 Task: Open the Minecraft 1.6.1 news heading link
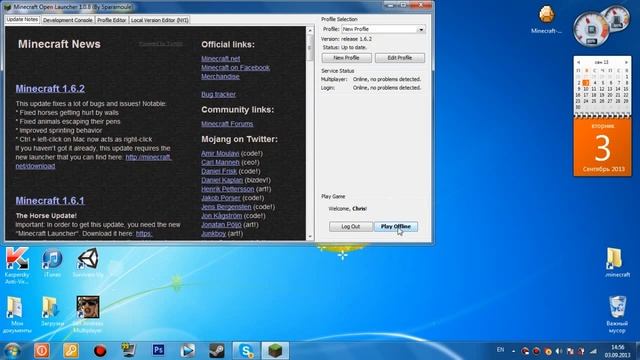pyautogui.click(x=50, y=201)
